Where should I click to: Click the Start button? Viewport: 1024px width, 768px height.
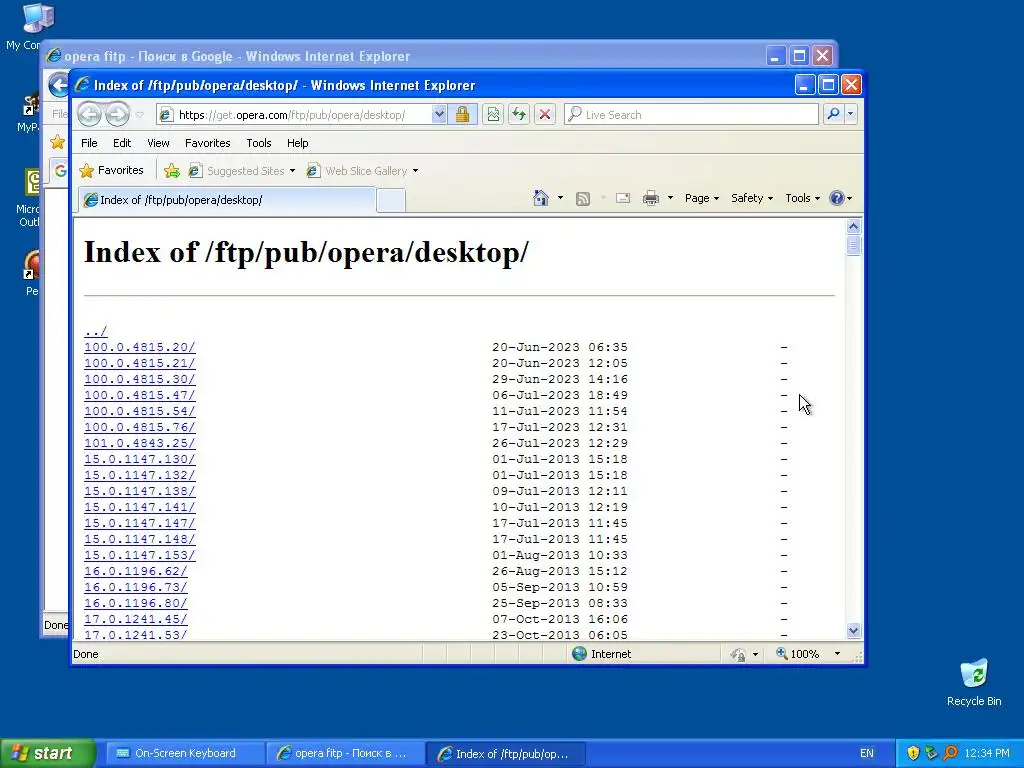coord(48,753)
